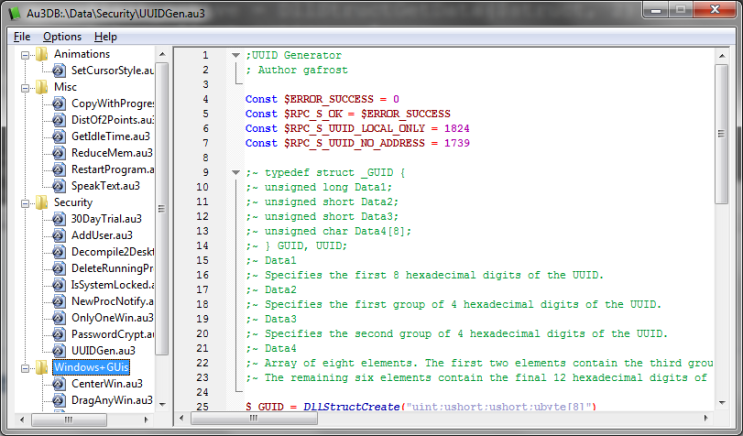743x436 pixels.
Task: Open the File menu
Action: point(22,36)
